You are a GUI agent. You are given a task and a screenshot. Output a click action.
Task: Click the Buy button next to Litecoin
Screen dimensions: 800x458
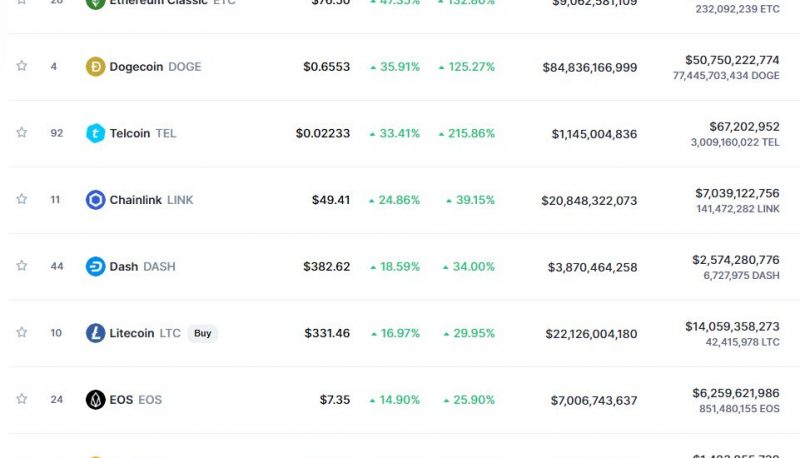pos(203,333)
